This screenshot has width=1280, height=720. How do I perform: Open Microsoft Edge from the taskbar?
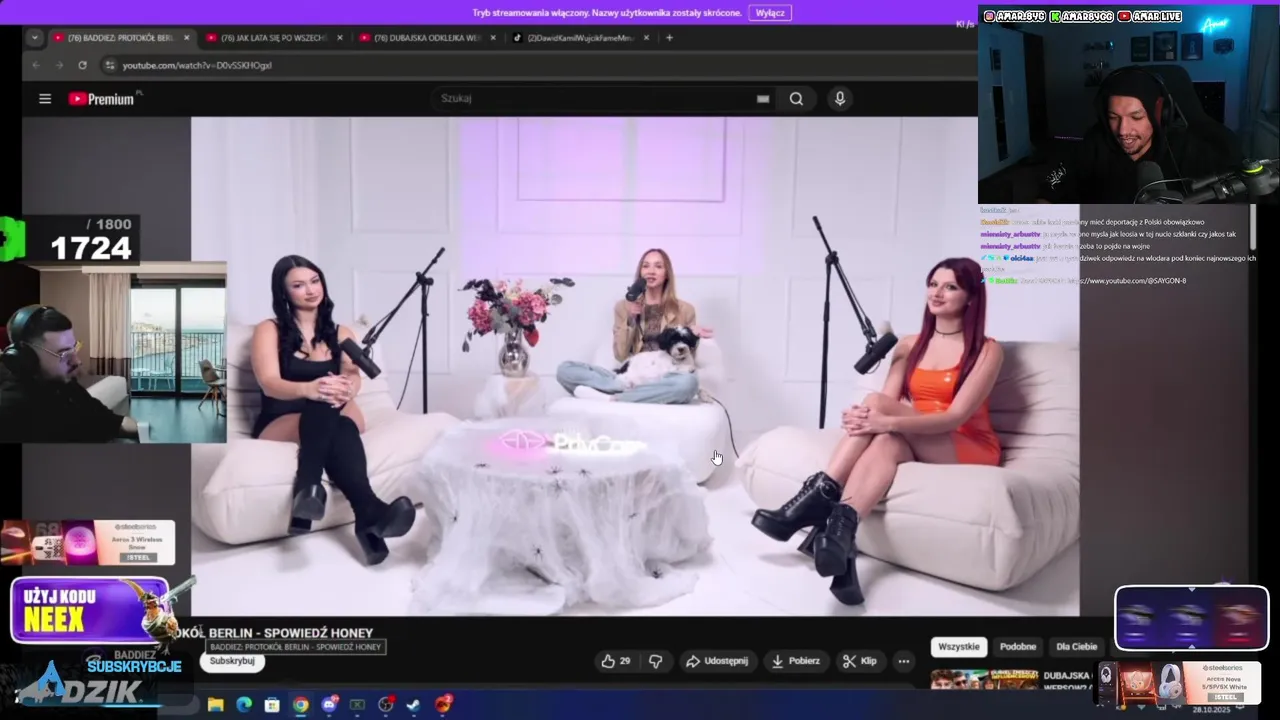(x=244, y=705)
